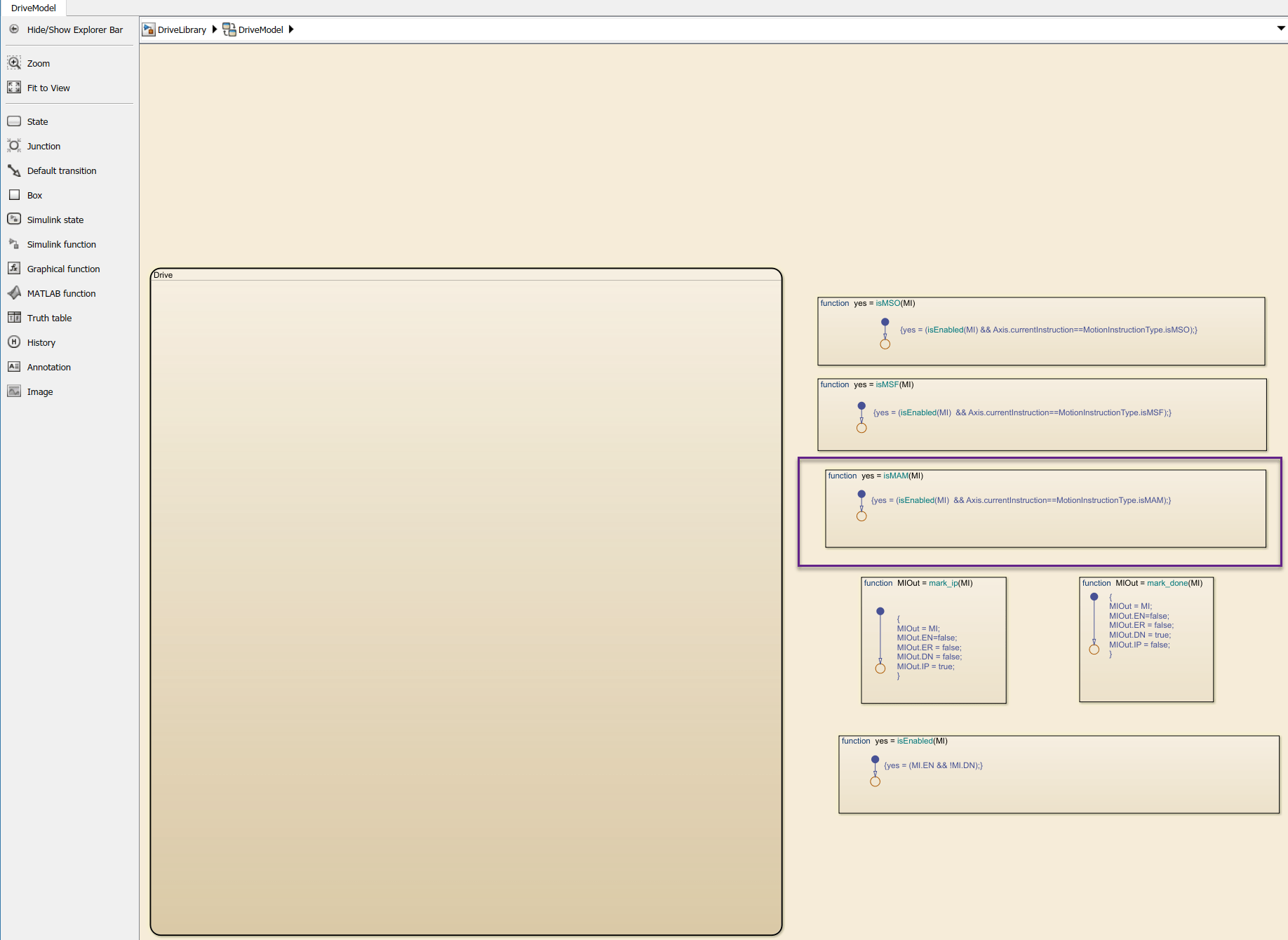The height and width of the screenshot is (940, 1288).
Task: Expand the arrow after DriveModel breadcrumb
Action: [x=291, y=29]
